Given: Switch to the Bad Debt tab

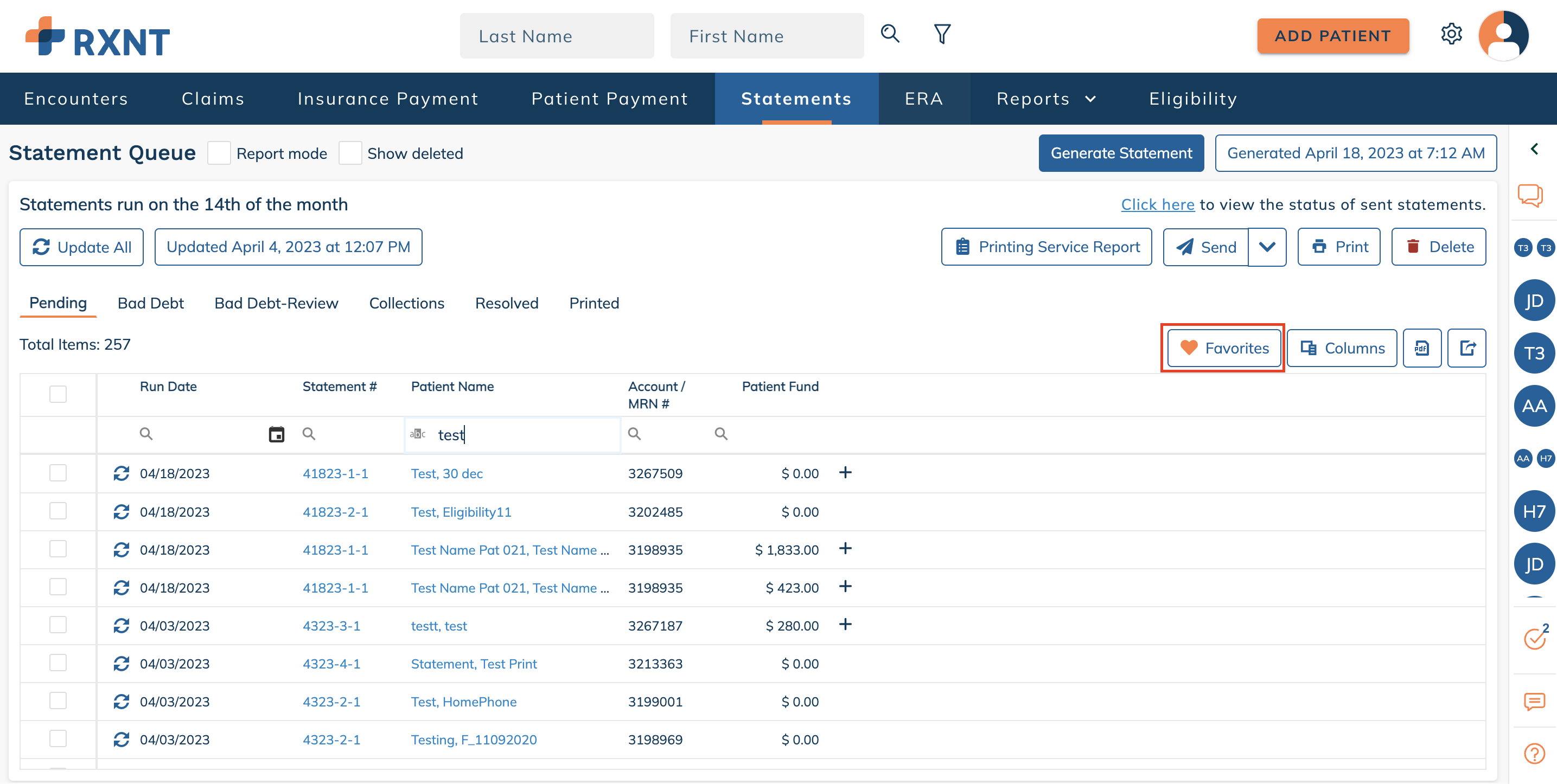Looking at the screenshot, I should point(150,303).
